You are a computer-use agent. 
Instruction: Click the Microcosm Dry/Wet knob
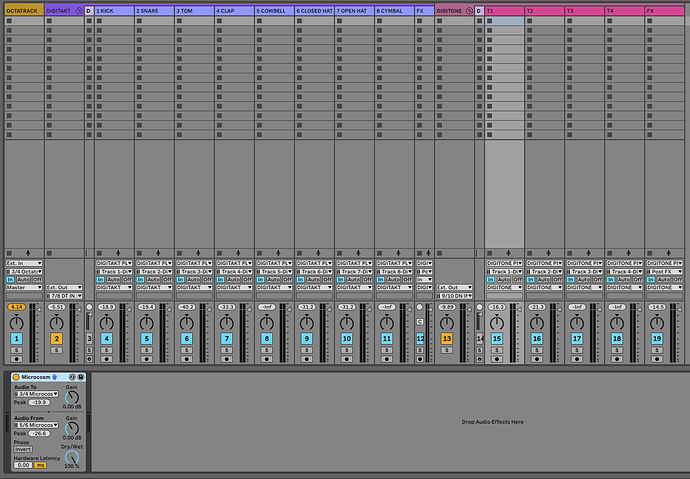pos(71,456)
